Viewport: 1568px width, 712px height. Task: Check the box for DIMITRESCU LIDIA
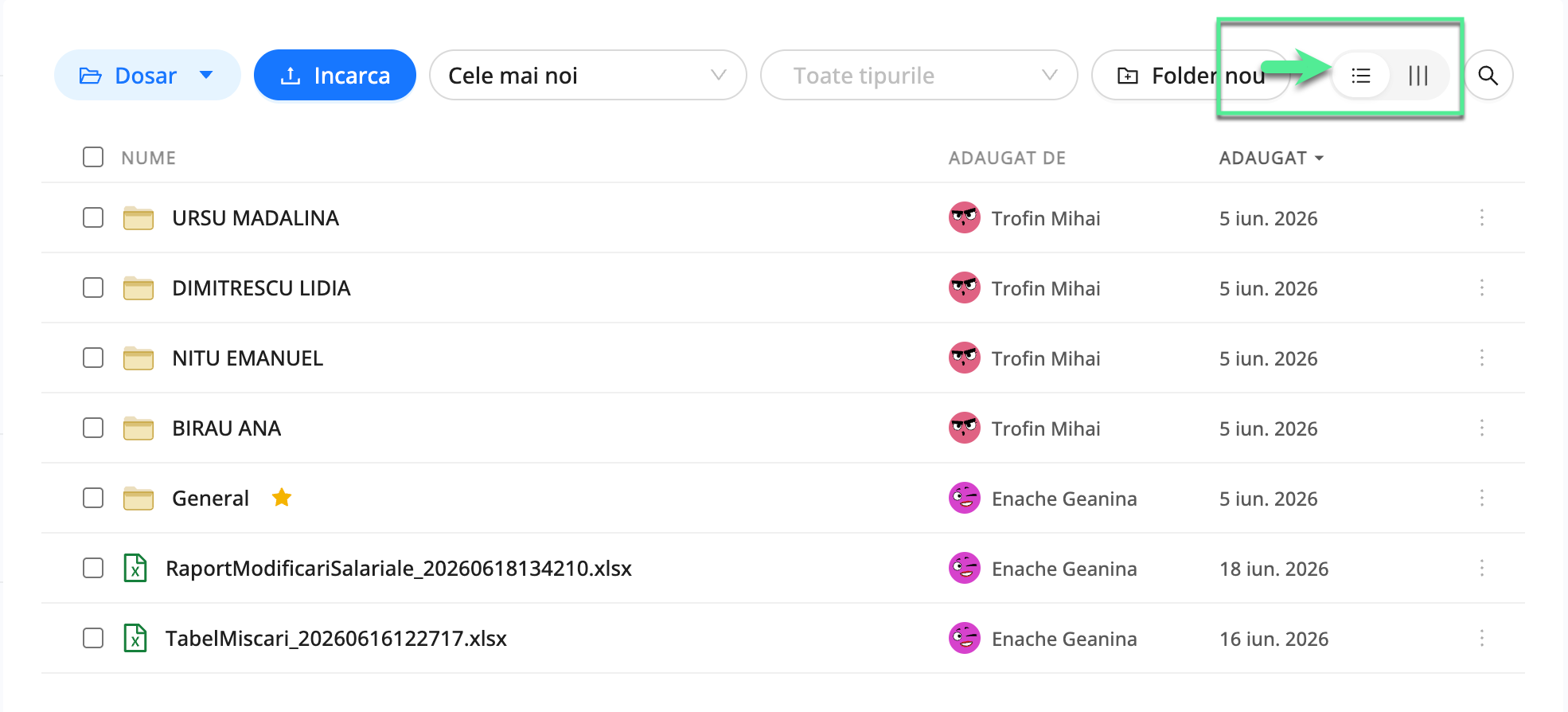[x=93, y=288]
